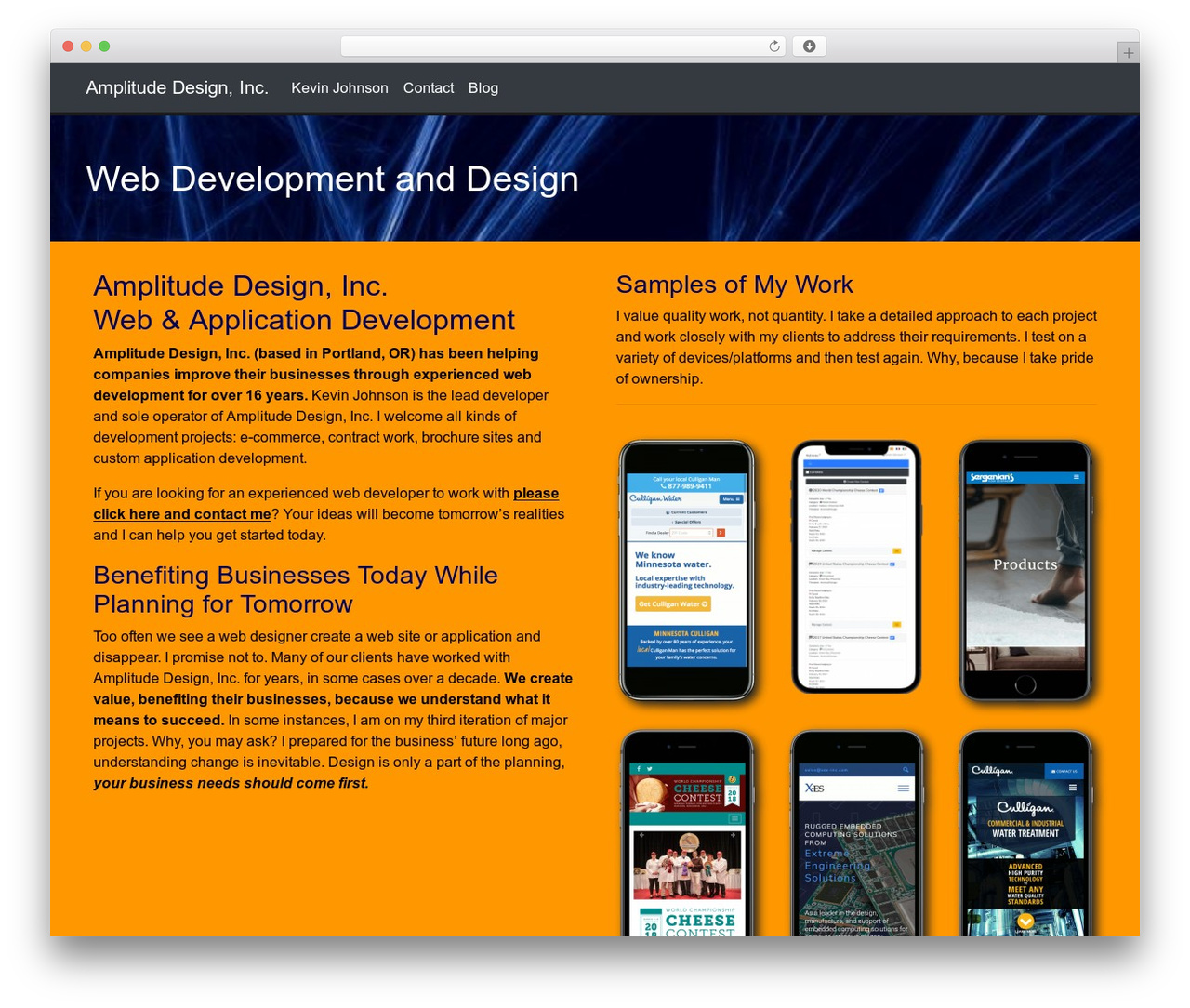Click the red close window button
This screenshot has width=1190, height=1008.
[68, 46]
